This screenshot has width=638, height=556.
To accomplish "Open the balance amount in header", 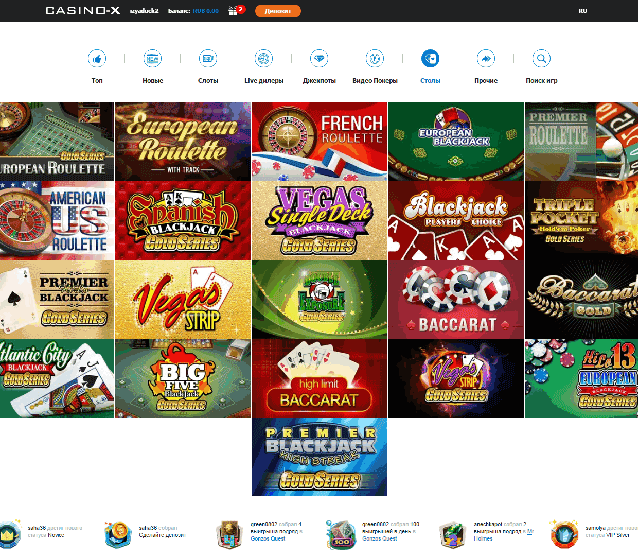I will 206,10.
